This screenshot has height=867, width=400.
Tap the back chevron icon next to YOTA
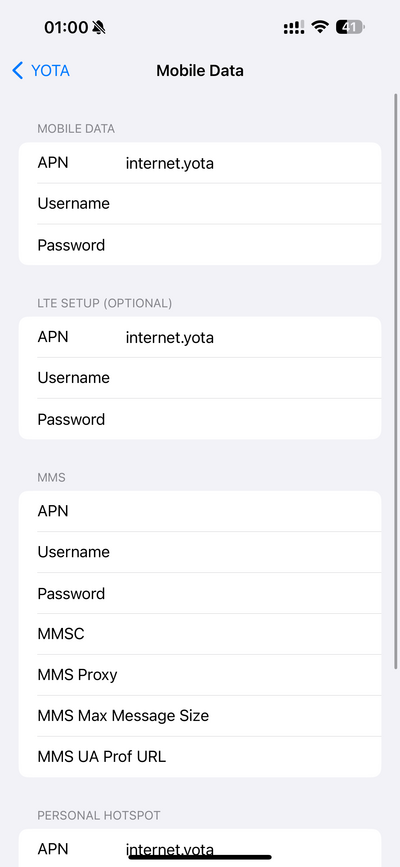[18, 71]
